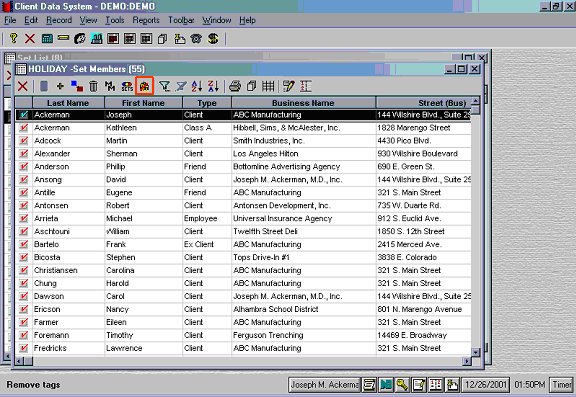
Task: Click the Type column header
Action: pos(207,103)
